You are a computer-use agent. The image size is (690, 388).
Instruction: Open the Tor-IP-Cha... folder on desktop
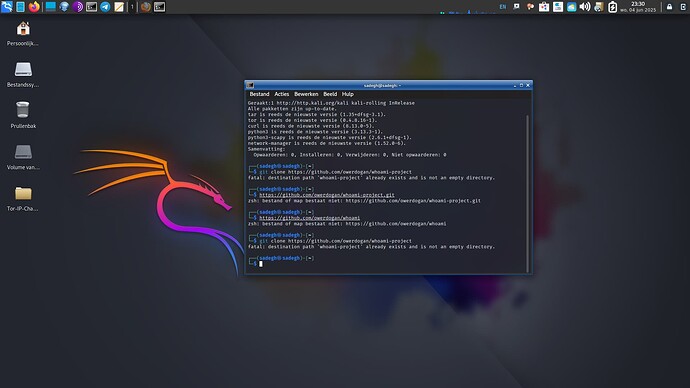click(23, 198)
